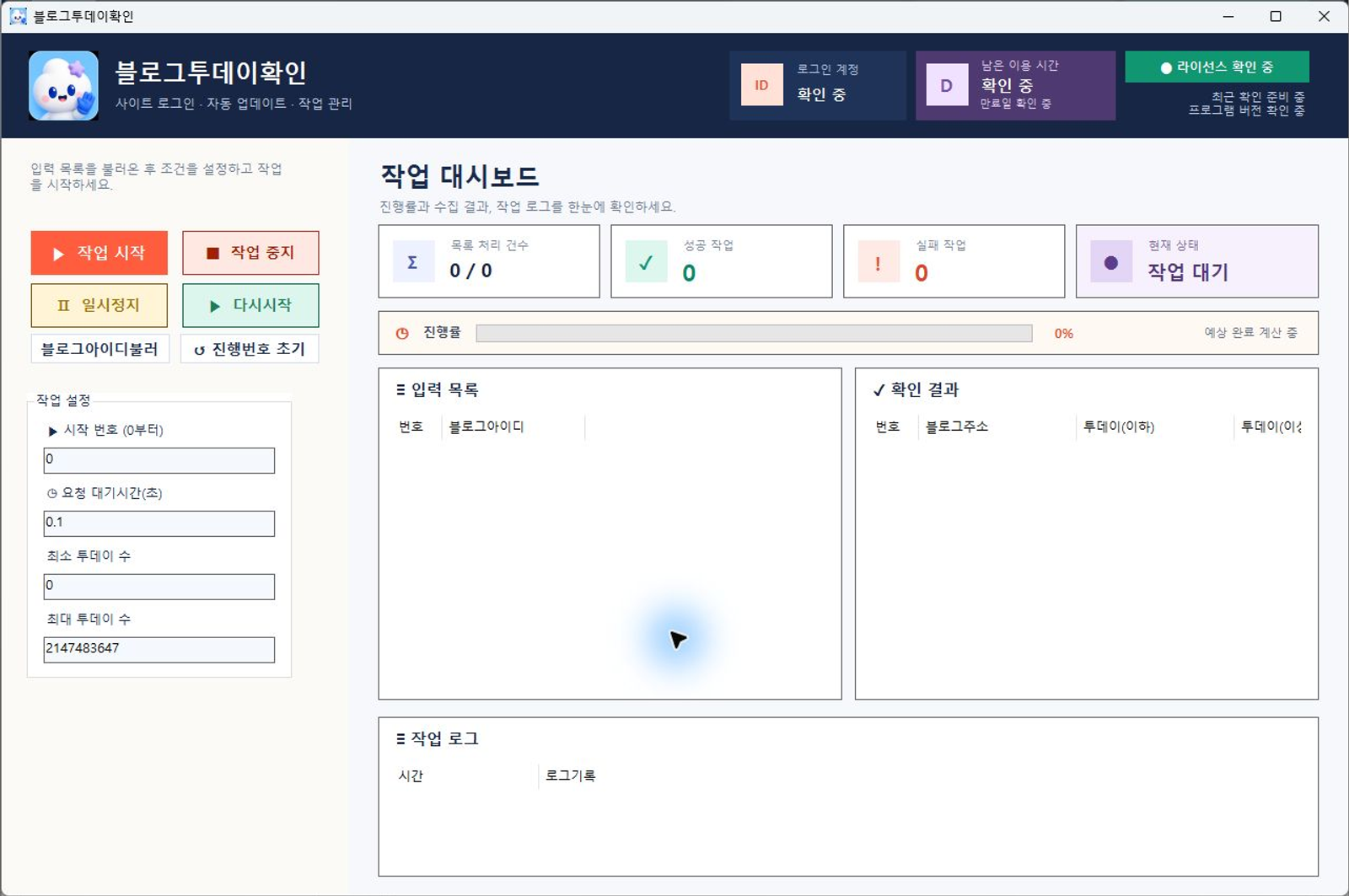Click the green 라이선스 확인 중 button
Screen dimensions: 1349x896
[1217, 67]
